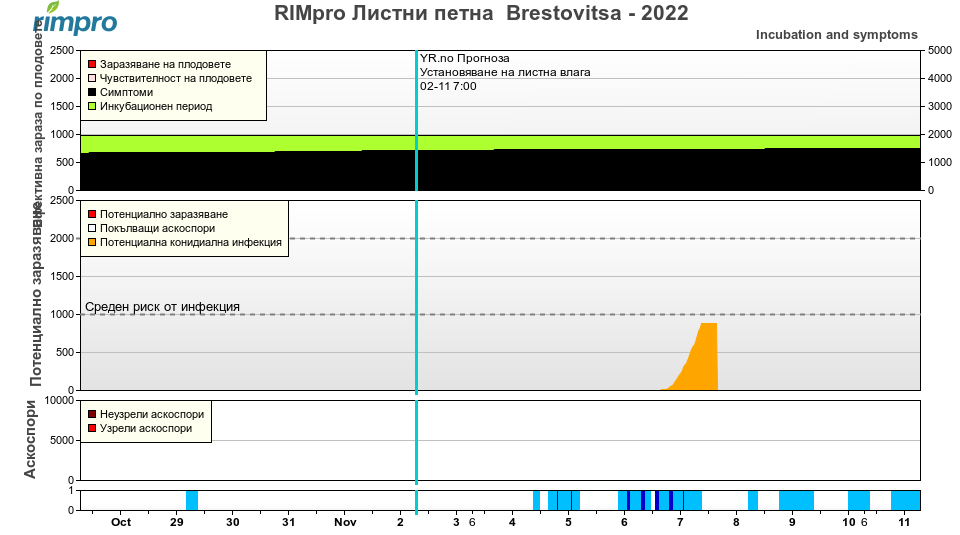This screenshot has height=535, width=960.
Task: Click the Установяване на листна влага text
Action: pos(505,72)
